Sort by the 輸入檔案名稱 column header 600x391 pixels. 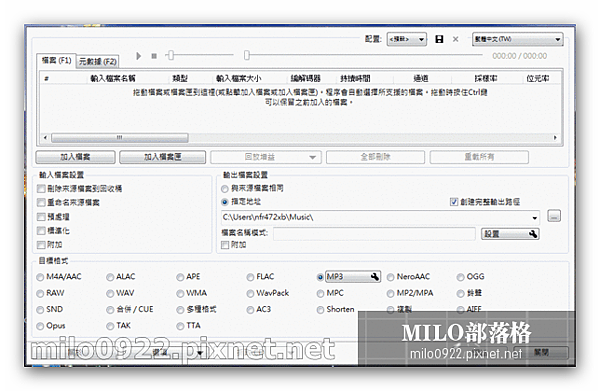pos(113,78)
